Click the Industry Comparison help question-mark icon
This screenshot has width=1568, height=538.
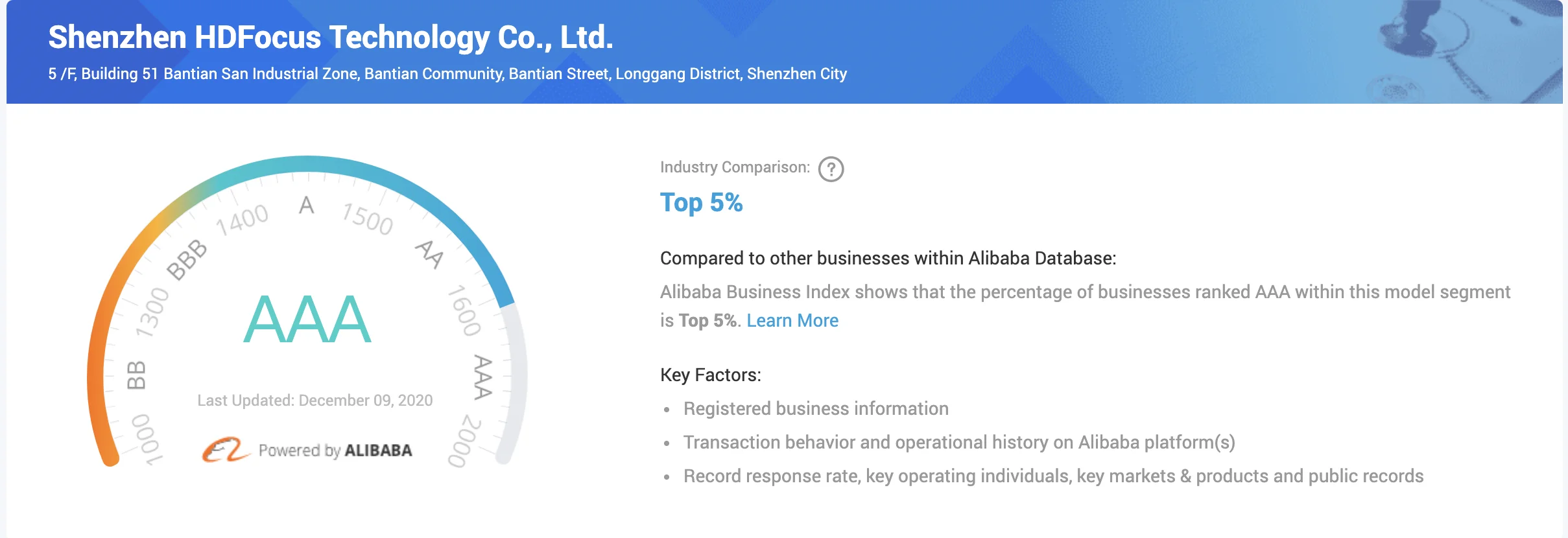tap(831, 169)
